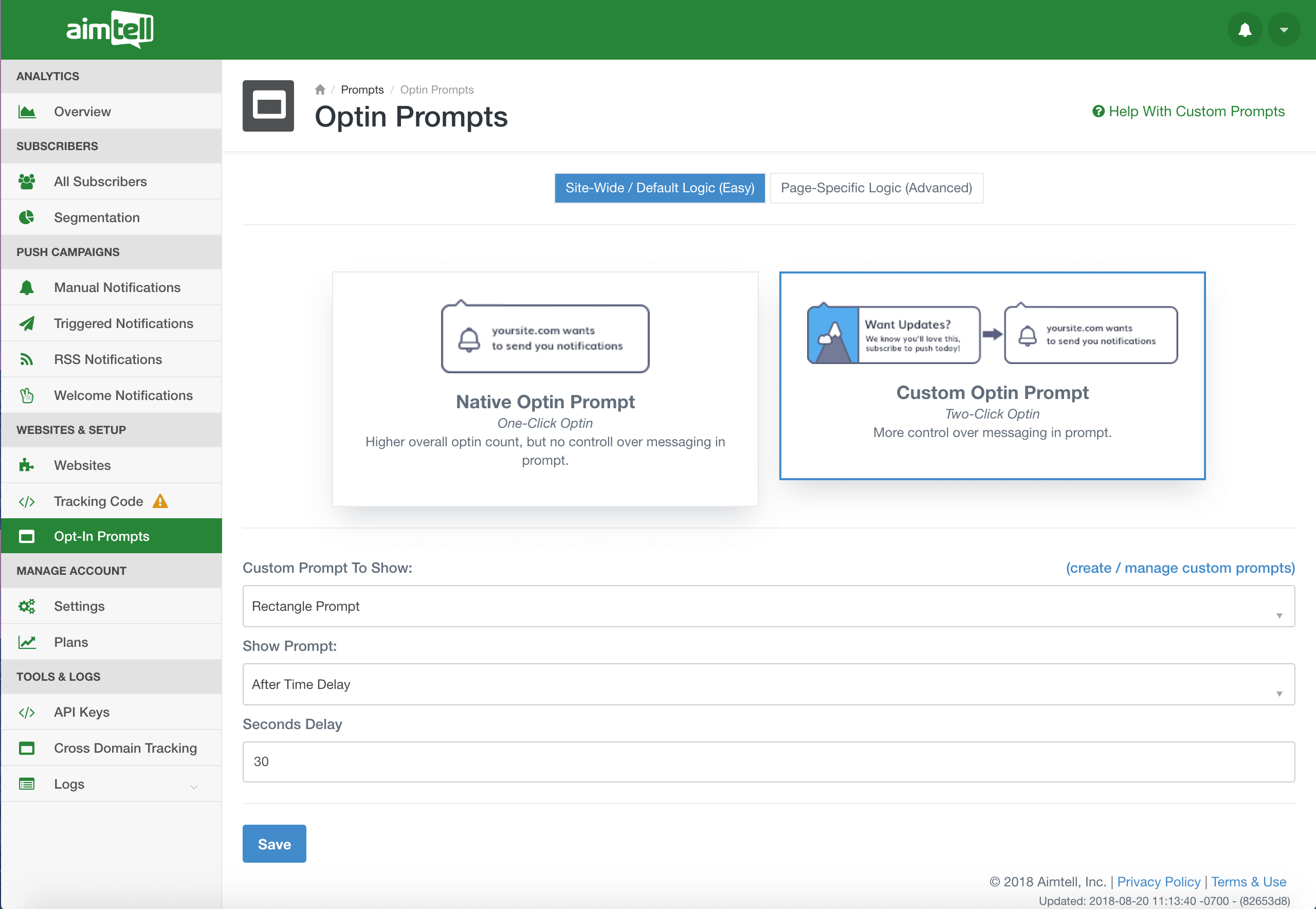
Task: Open Custom Prompt To Show dropdown
Action: (769, 606)
